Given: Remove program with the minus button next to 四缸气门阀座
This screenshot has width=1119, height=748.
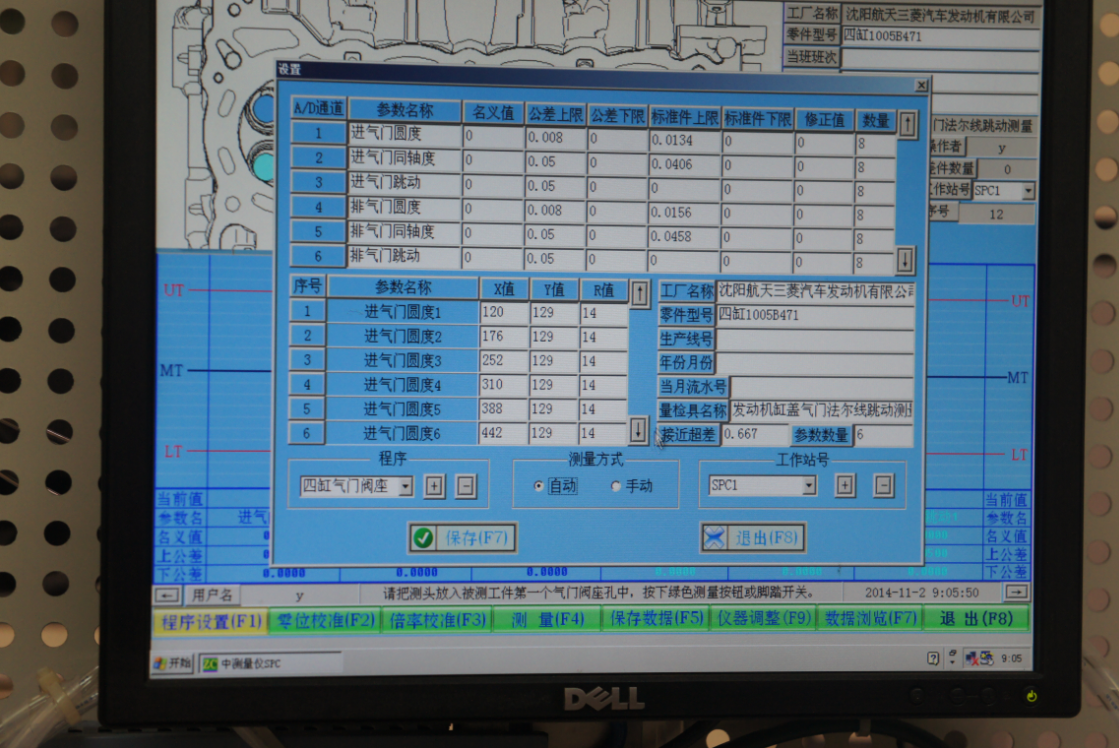Looking at the screenshot, I should (x=465, y=487).
